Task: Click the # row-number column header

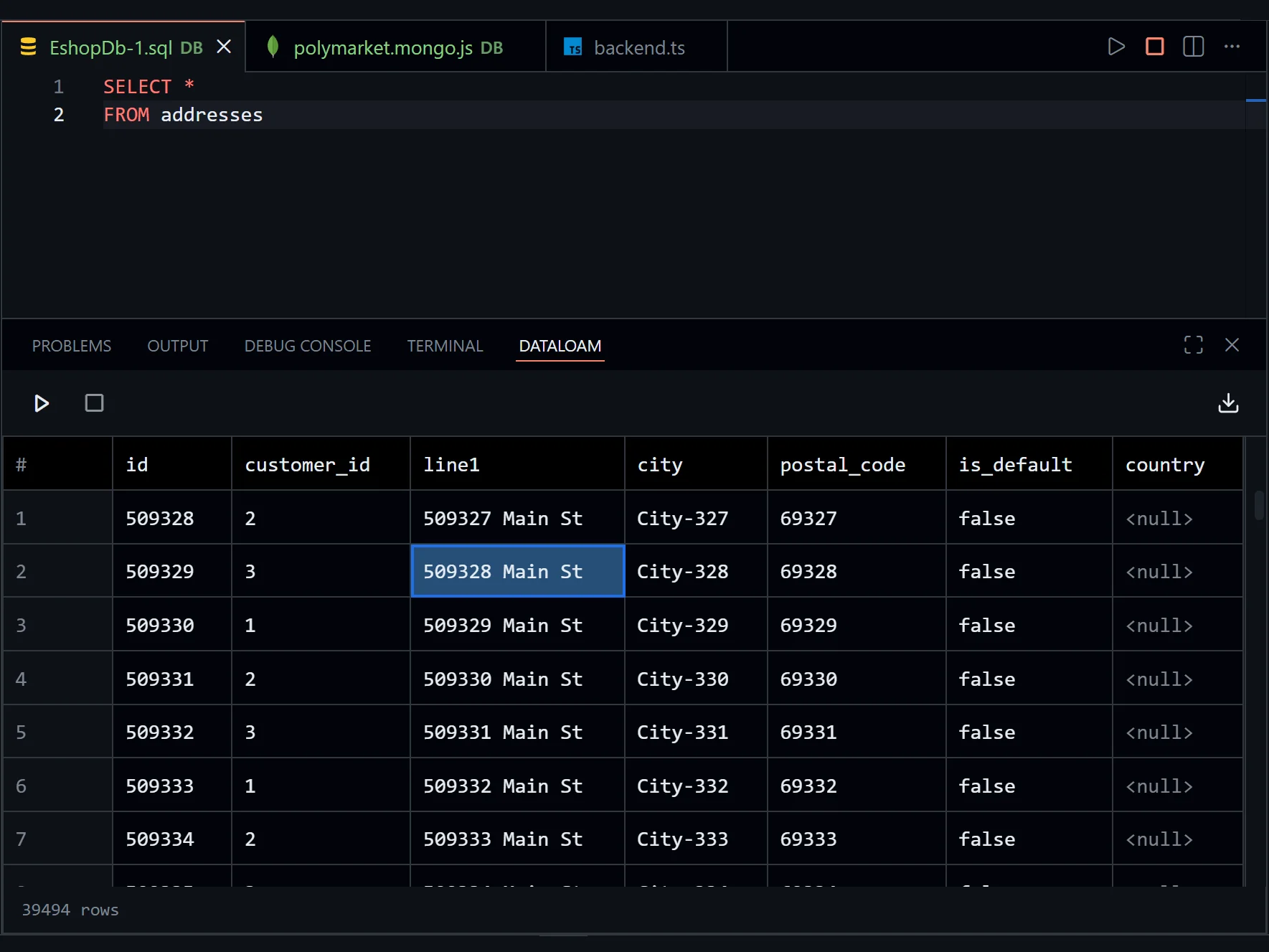Action: click(58, 464)
